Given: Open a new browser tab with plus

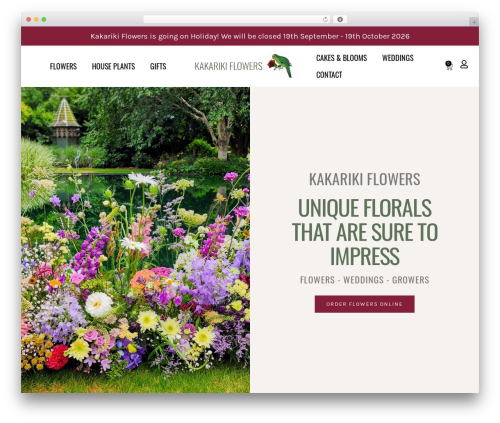Looking at the screenshot, I should coord(474,22).
